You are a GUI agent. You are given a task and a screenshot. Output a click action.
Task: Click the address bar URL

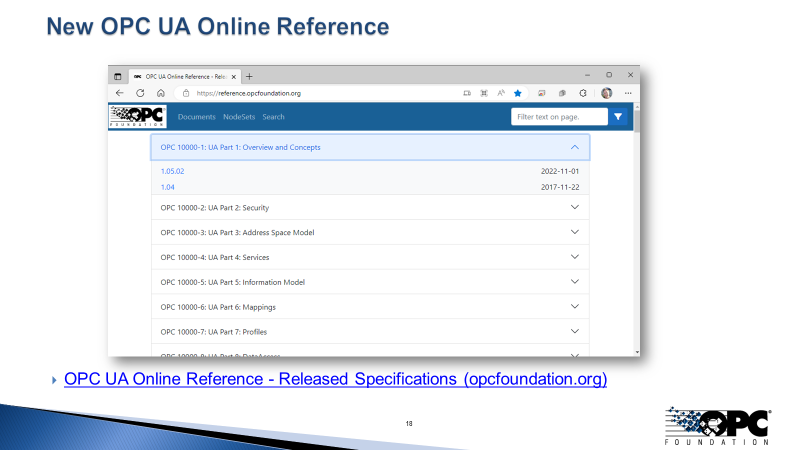(248, 93)
